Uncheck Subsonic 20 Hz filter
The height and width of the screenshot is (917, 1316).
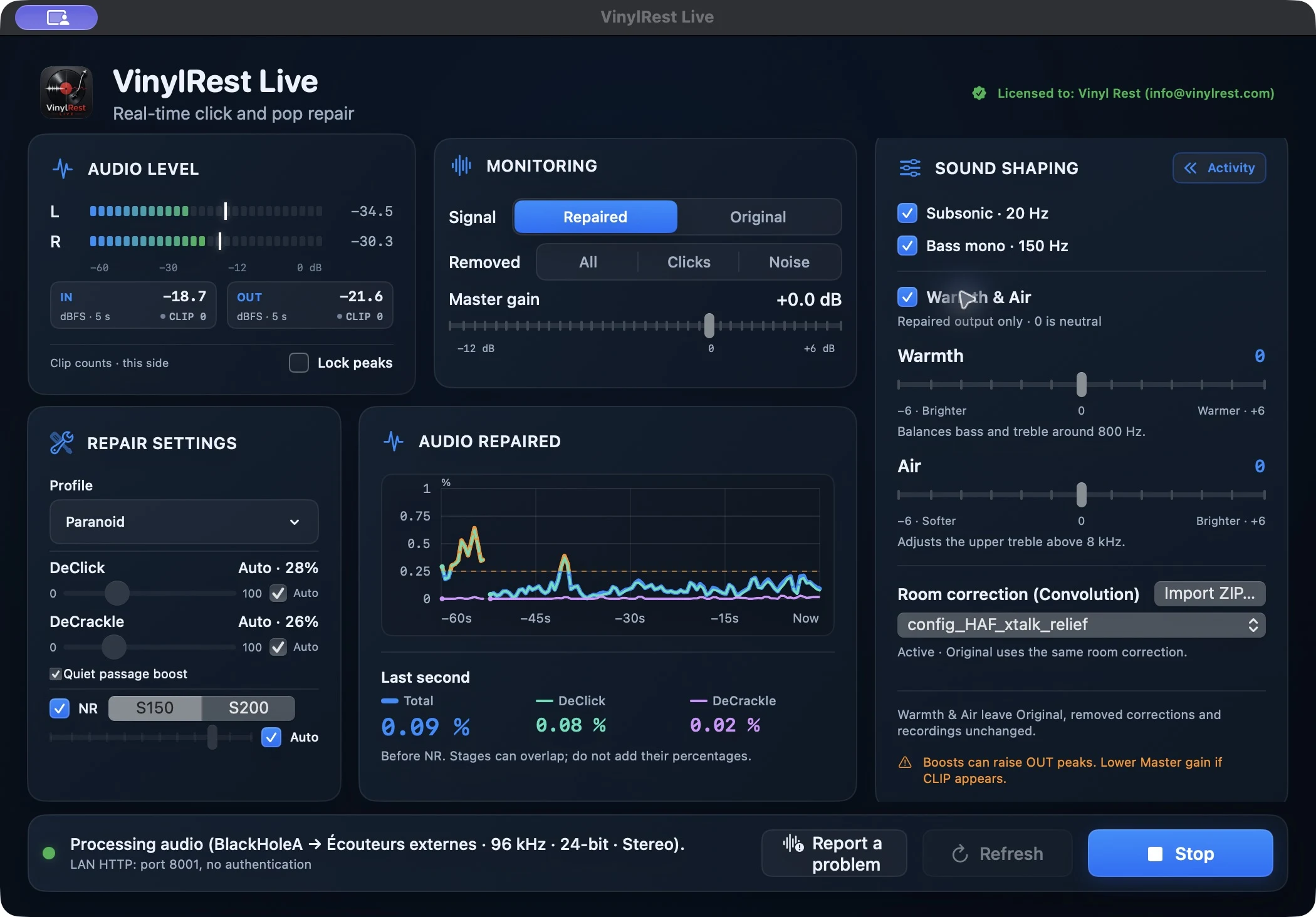pos(907,213)
